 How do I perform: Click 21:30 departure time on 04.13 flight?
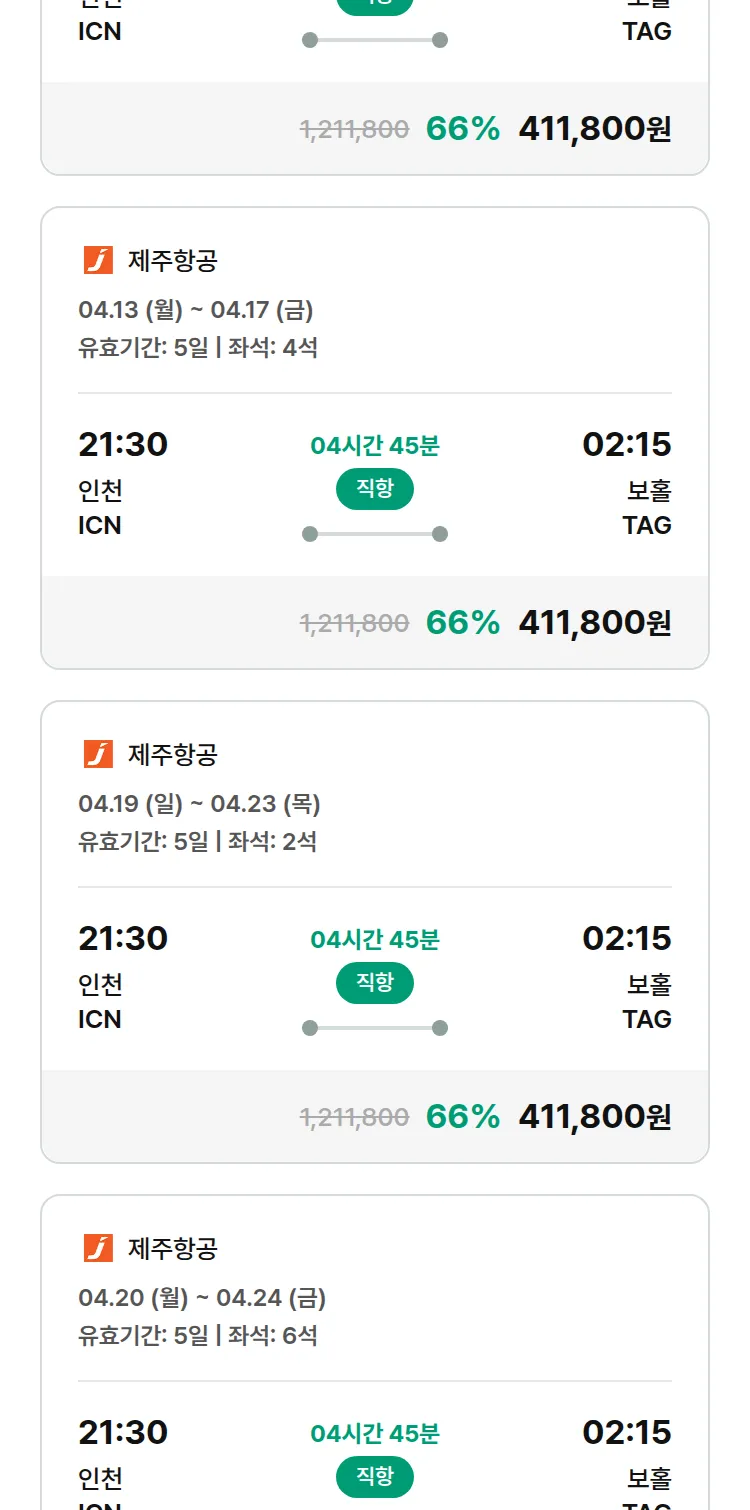click(x=123, y=444)
